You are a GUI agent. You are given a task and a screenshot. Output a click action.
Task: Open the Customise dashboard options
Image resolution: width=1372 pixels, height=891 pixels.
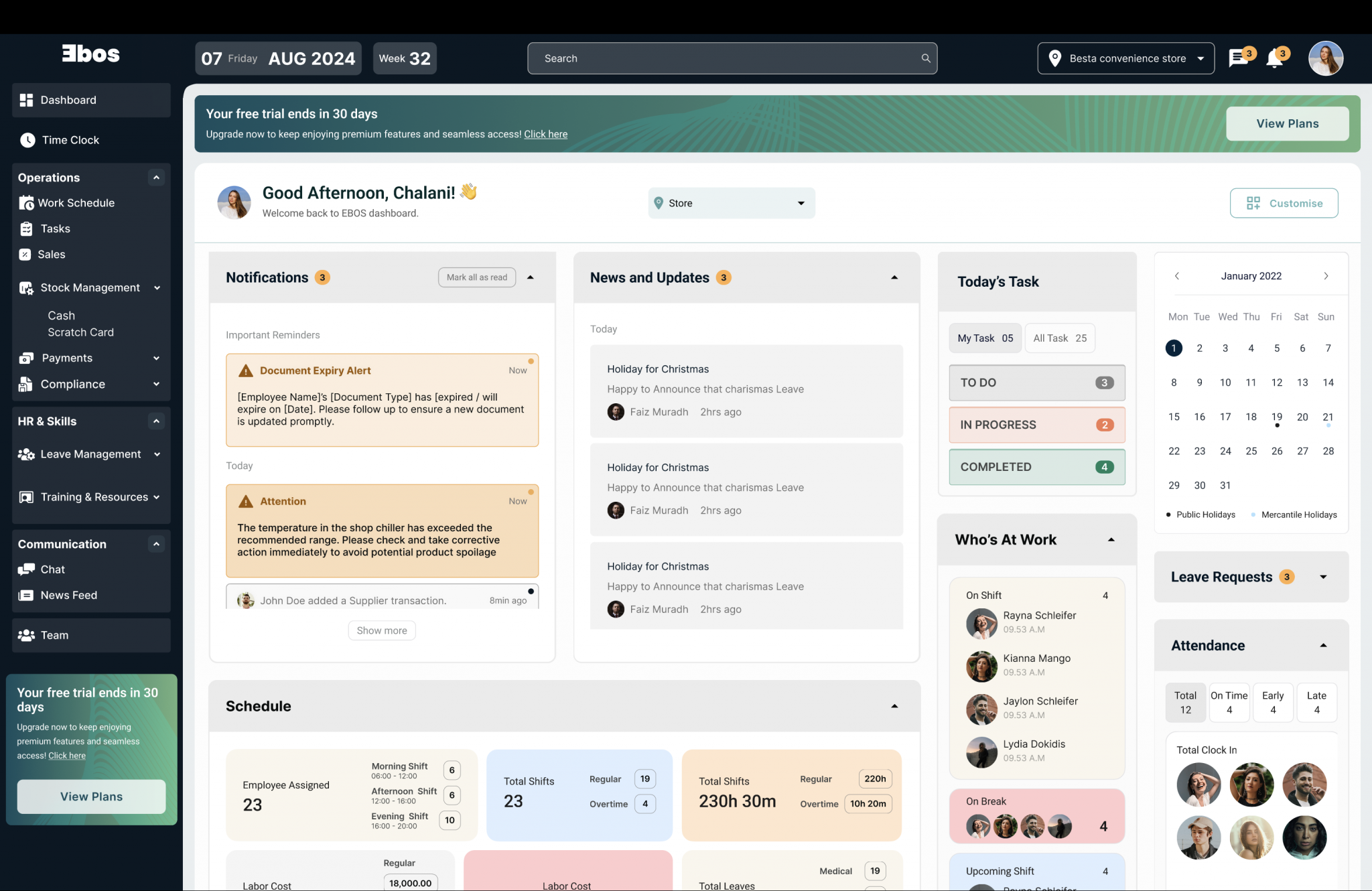coord(1284,202)
